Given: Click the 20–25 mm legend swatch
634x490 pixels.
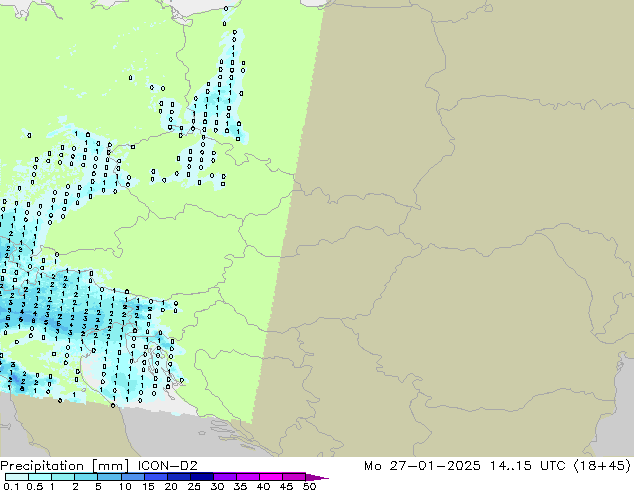Looking at the screenshot, I should click(x=179, y=477).
